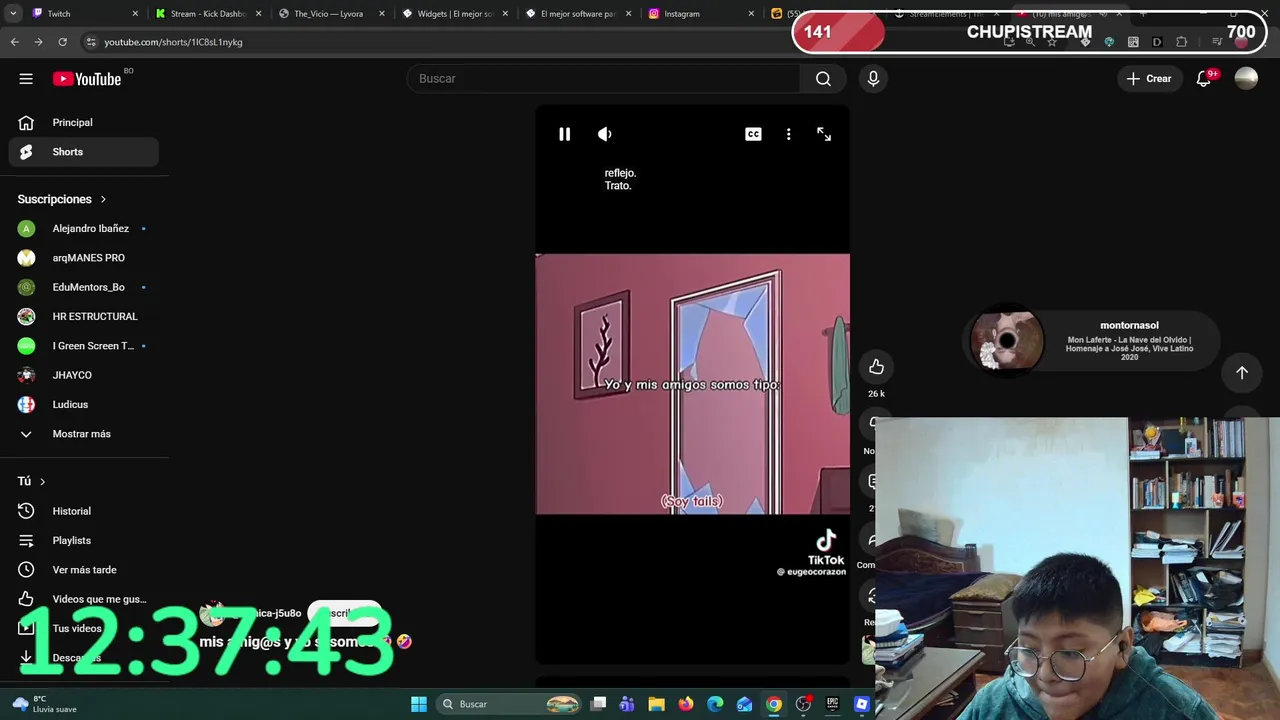Open Epic Games Launcher from taskbar
The width and height of the screenshot is (1280, 720).
coord(832,704)
